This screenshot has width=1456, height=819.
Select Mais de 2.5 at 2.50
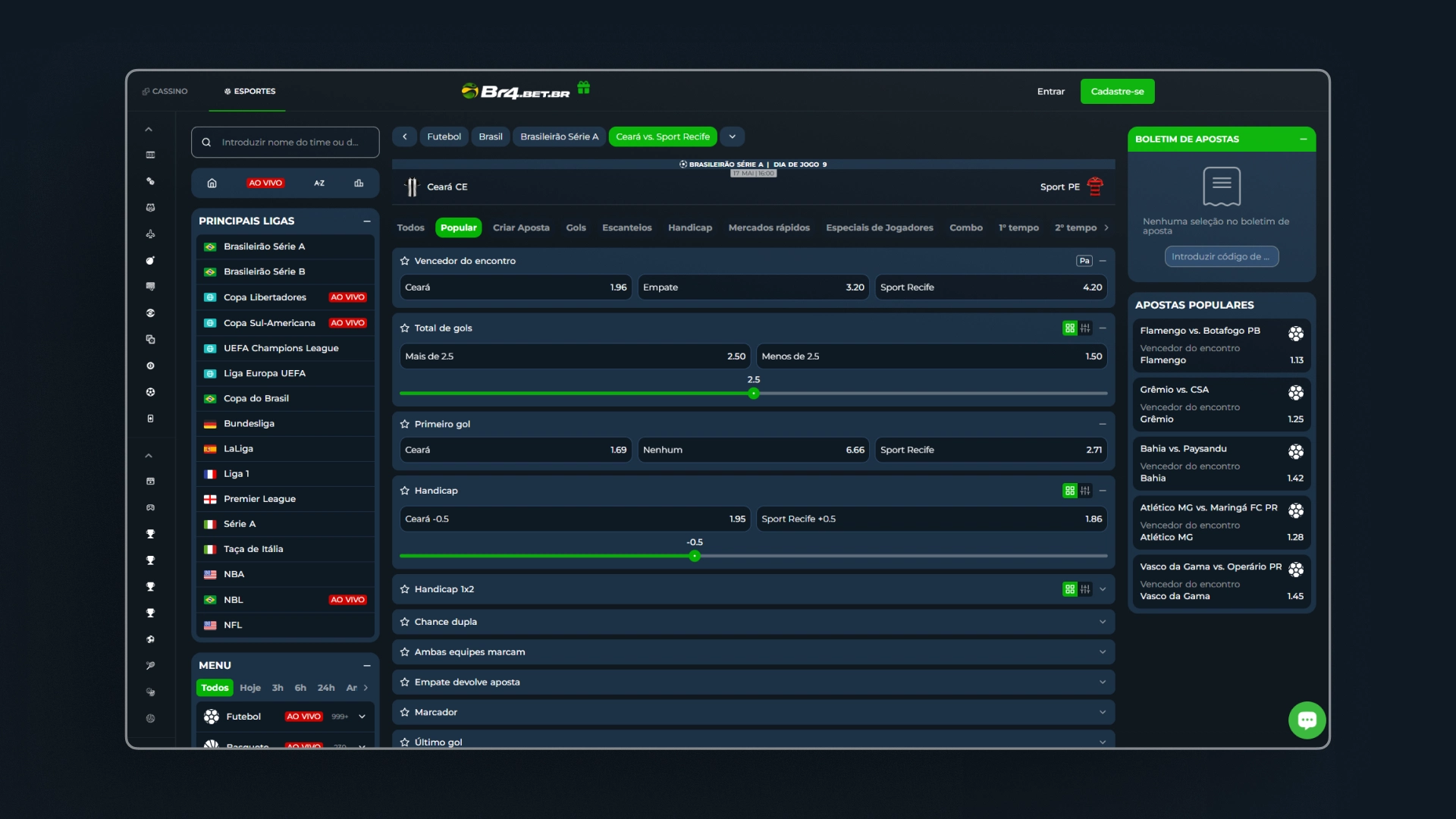575,356
